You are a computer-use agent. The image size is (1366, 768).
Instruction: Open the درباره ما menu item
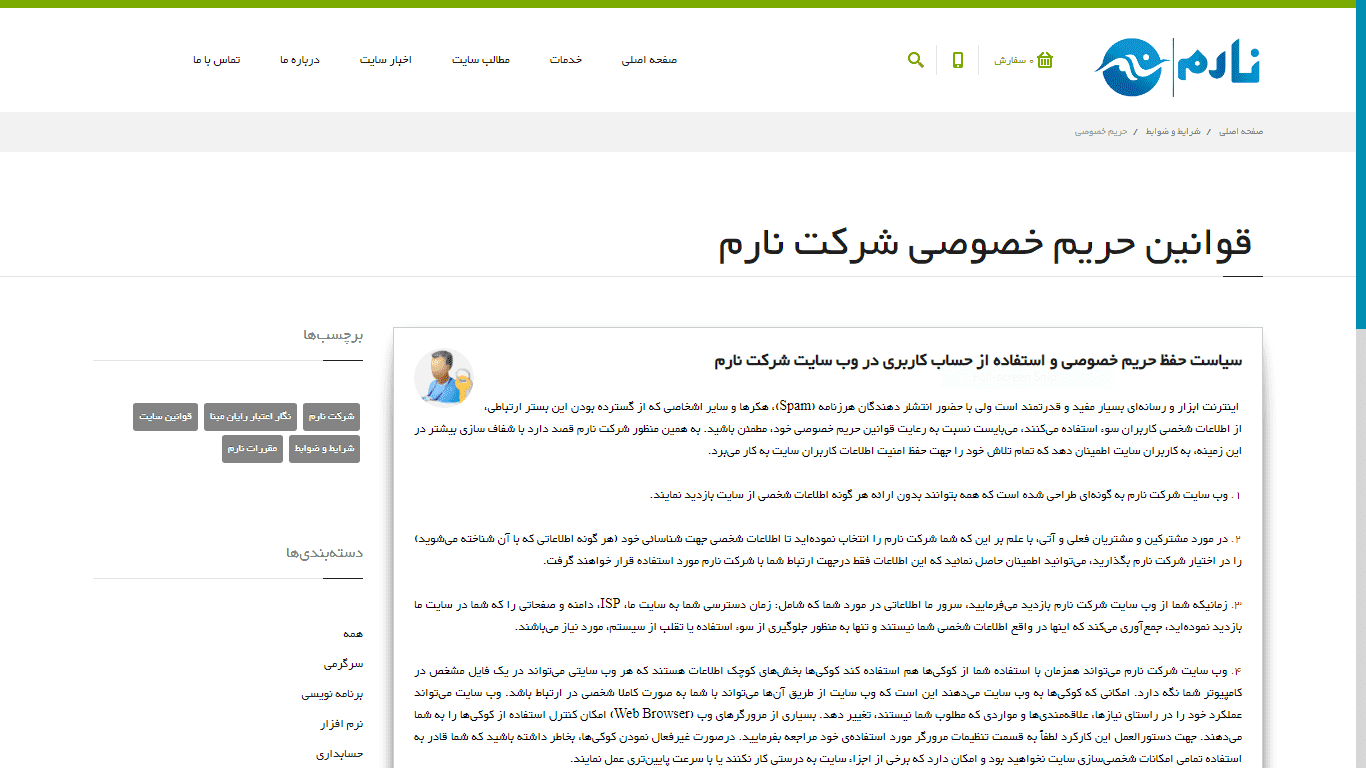[x=300, y=60]
